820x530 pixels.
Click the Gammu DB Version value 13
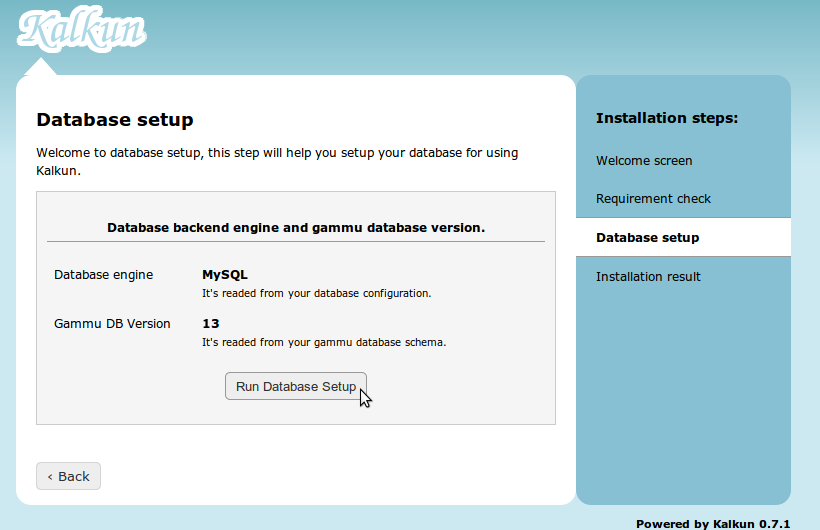click(x=211, y=323)
